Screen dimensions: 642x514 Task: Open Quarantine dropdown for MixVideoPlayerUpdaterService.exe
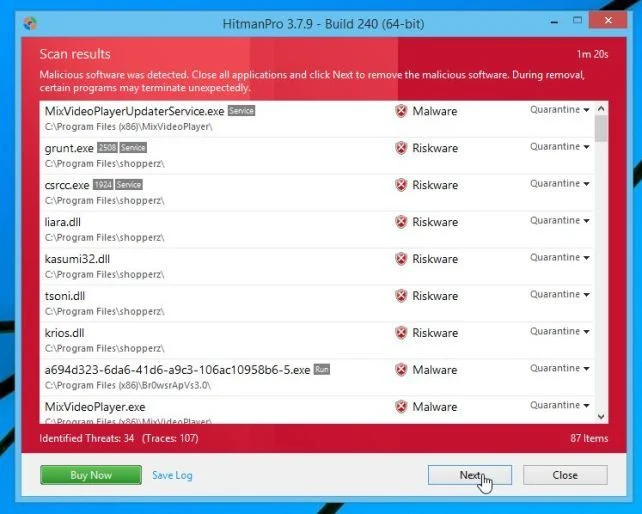click(x=559, y=110)
